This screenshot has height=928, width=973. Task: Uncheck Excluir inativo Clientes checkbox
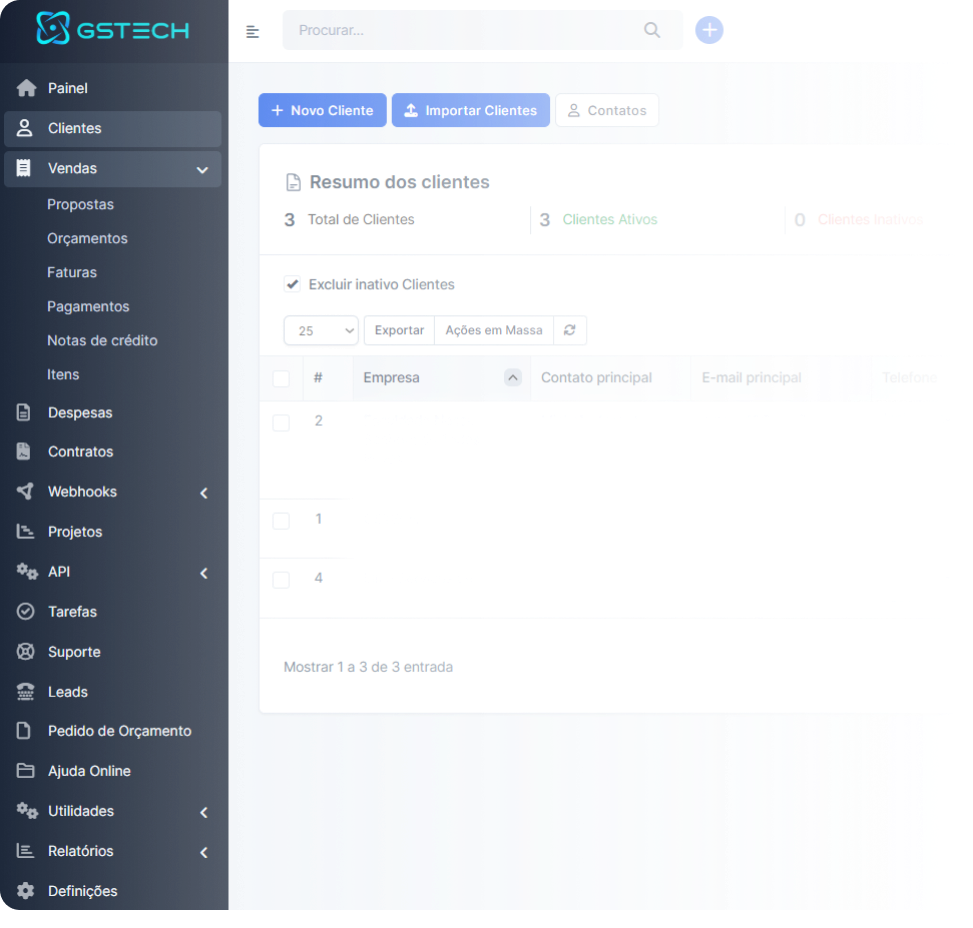click(x=292, y=284)
